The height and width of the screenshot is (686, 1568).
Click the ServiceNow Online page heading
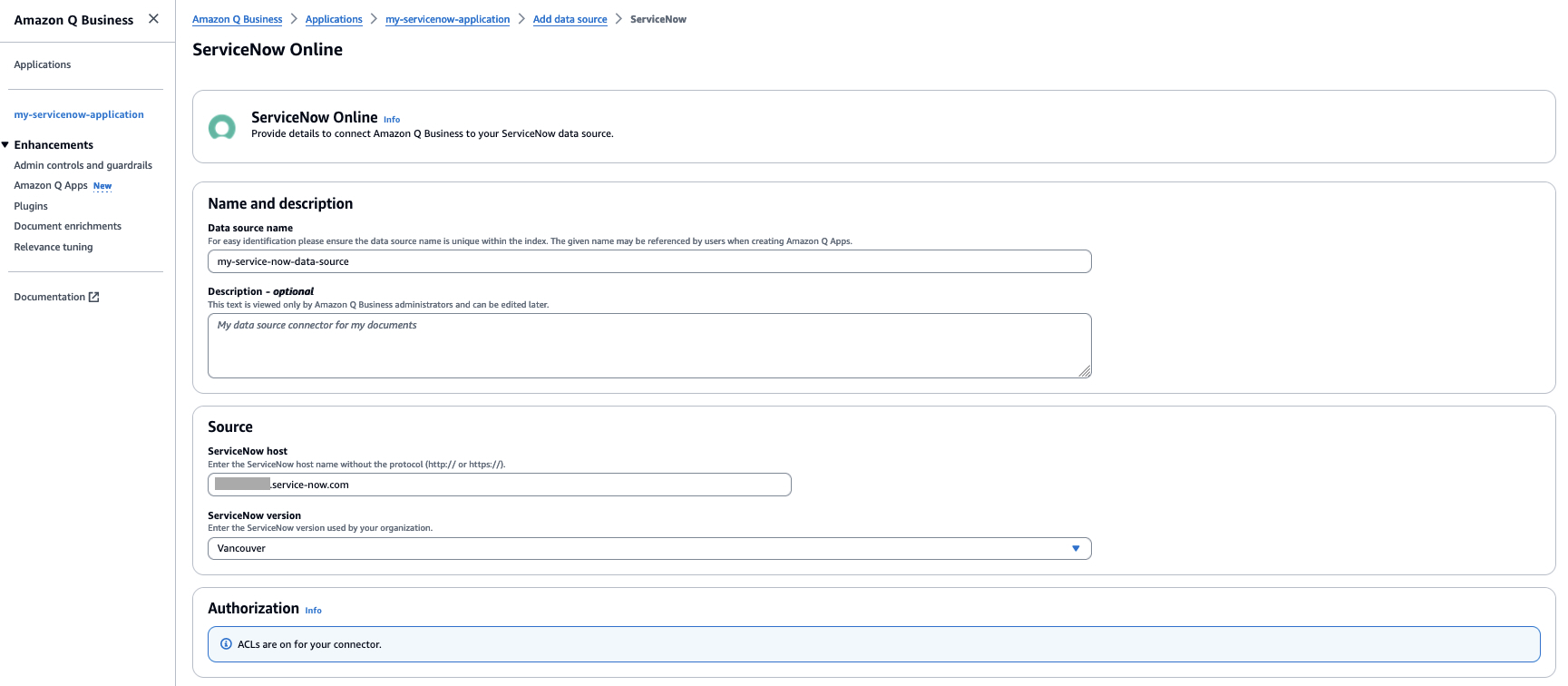tap(268, 50)
